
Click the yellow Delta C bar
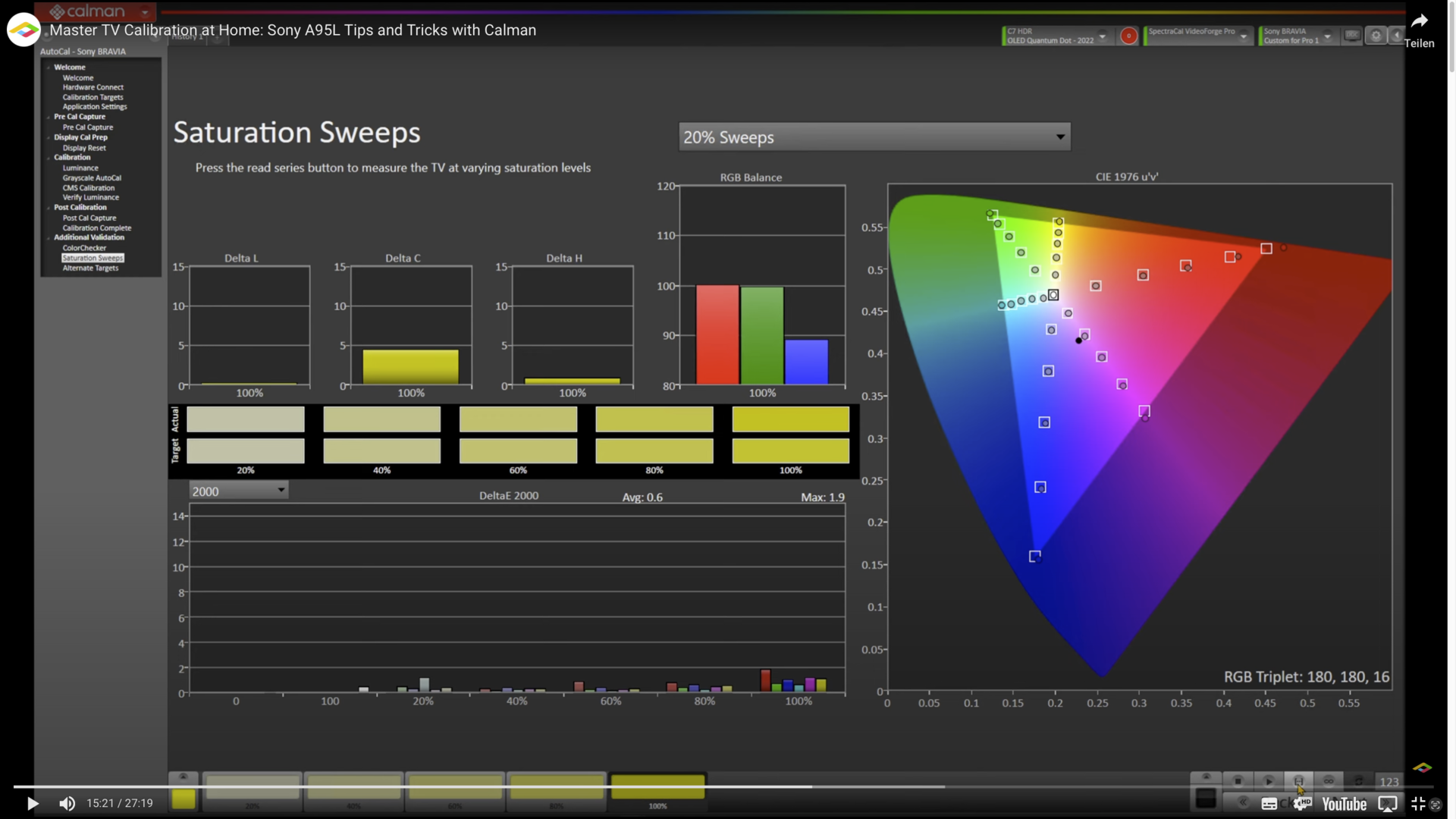[x=410, y=367]
